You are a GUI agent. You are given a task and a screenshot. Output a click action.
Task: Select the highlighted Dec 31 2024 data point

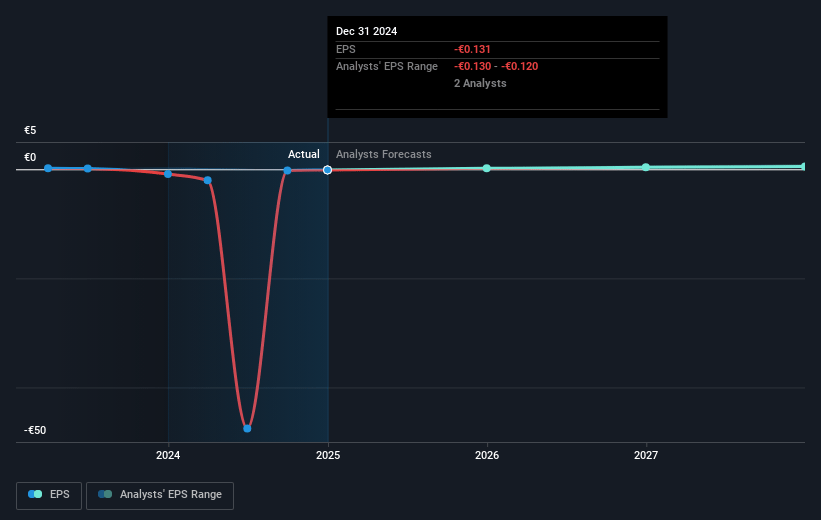(327, 170)
